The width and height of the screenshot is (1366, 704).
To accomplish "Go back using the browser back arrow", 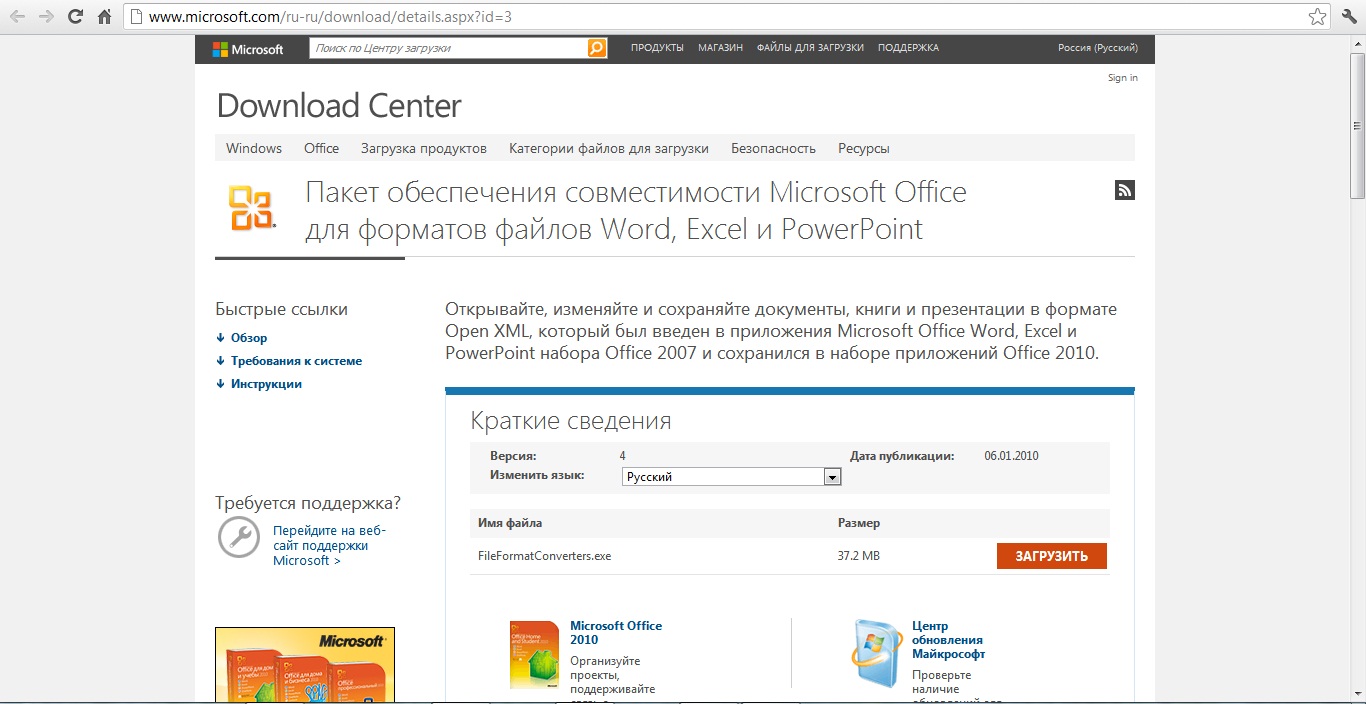I will 17,17.
